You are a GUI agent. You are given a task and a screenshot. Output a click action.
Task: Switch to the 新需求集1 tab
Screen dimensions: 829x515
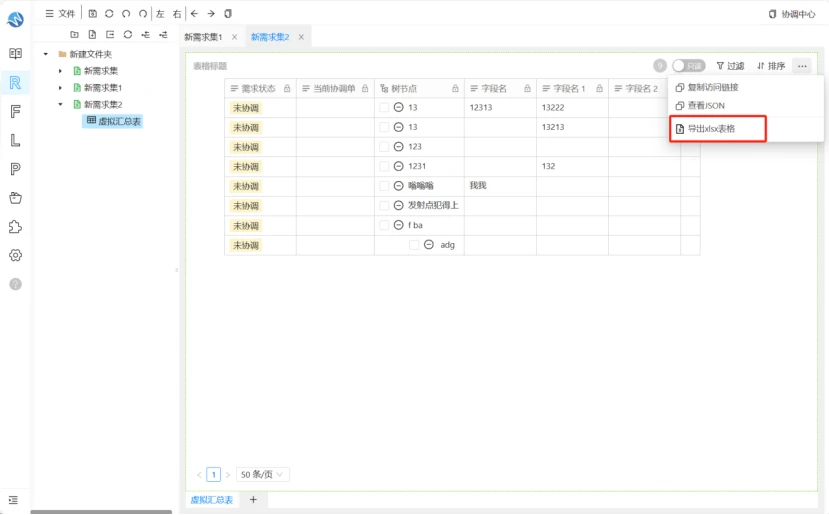(203, 37)
